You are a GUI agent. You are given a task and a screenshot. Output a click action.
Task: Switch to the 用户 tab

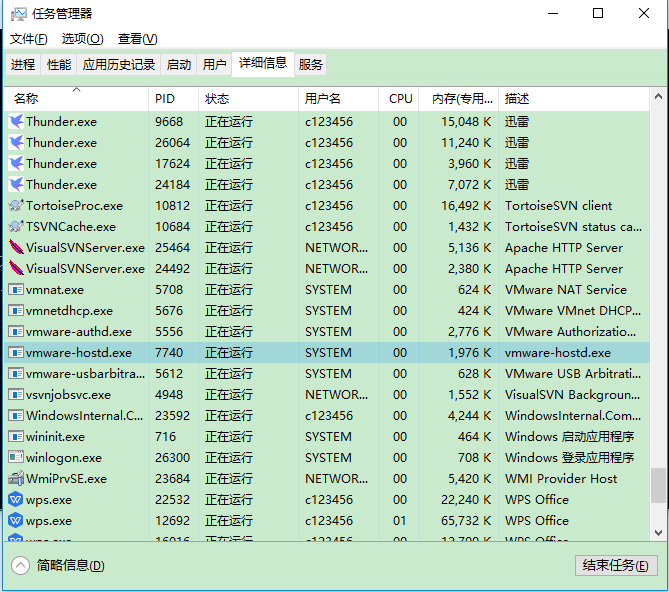click(x=214, y=64)
